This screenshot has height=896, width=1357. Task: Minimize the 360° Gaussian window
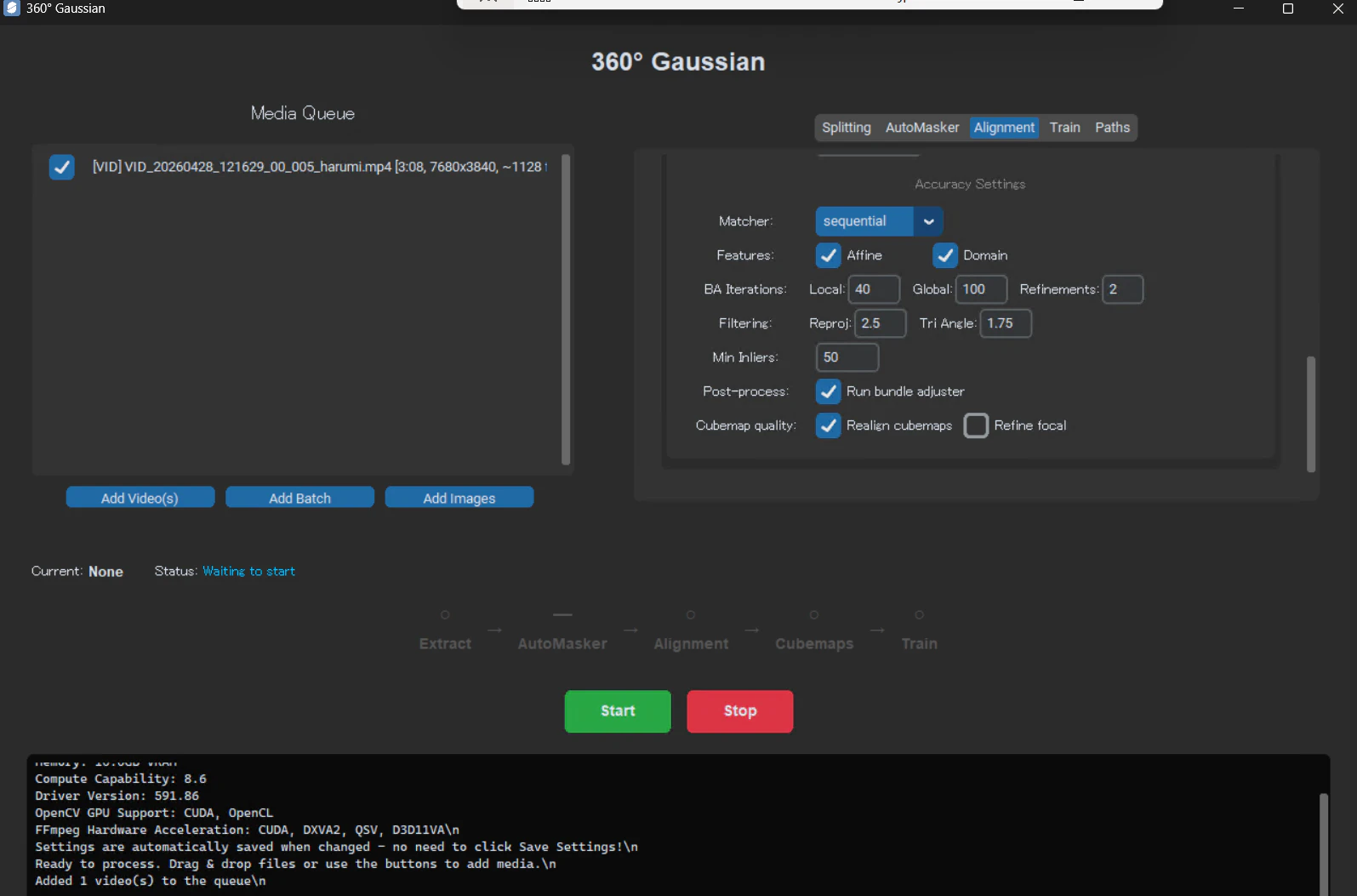tap(1239, 9)
